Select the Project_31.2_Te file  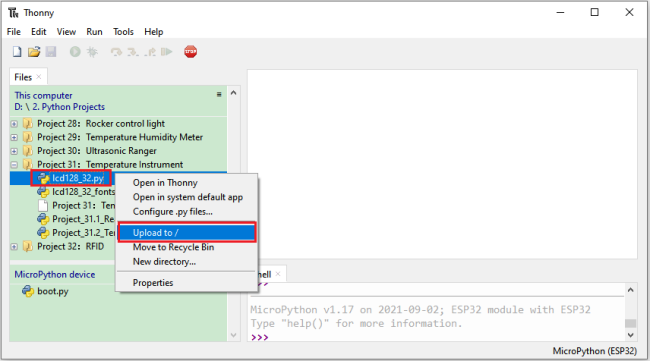(x=83, y=233)
